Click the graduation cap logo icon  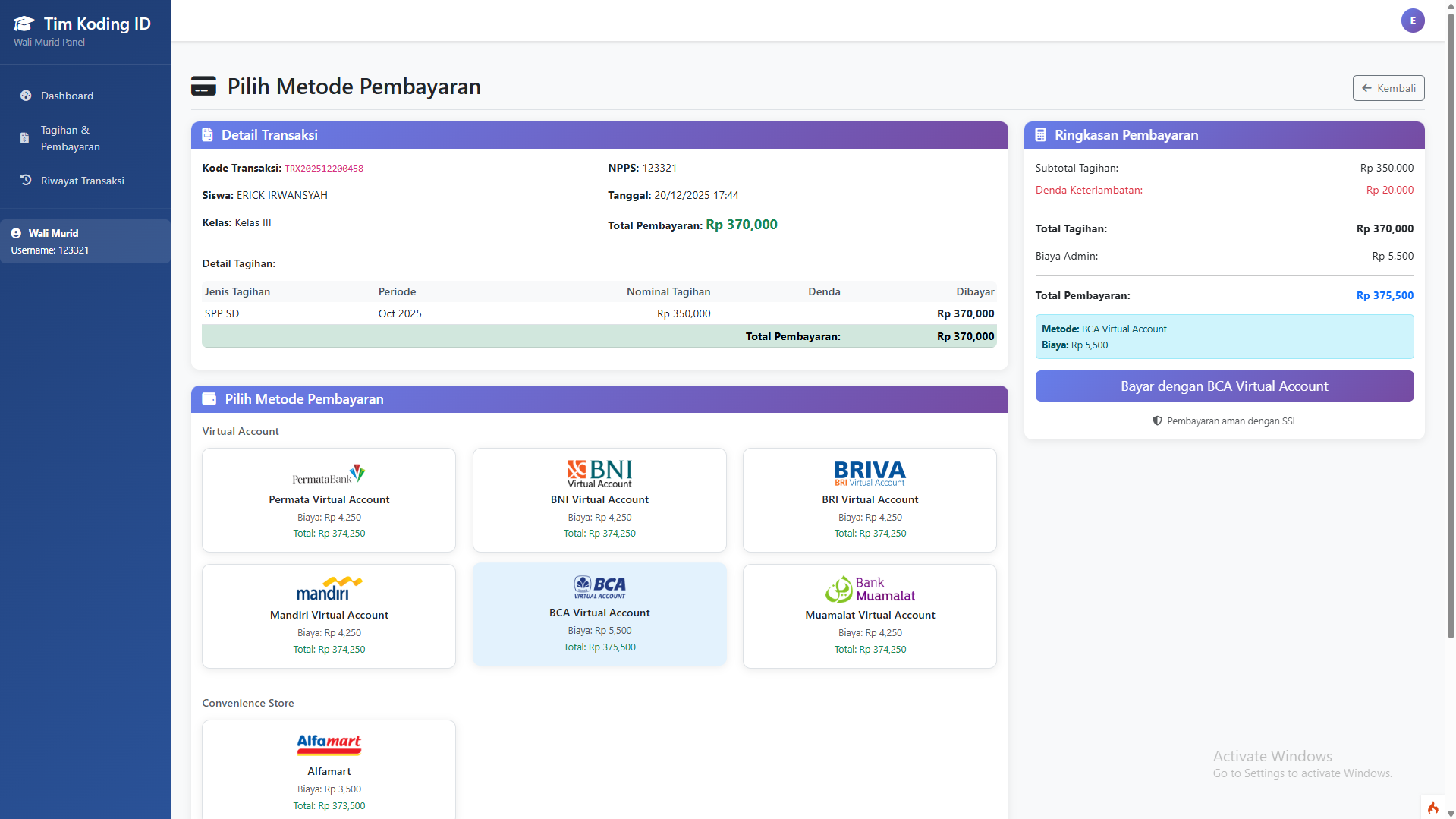24,24
